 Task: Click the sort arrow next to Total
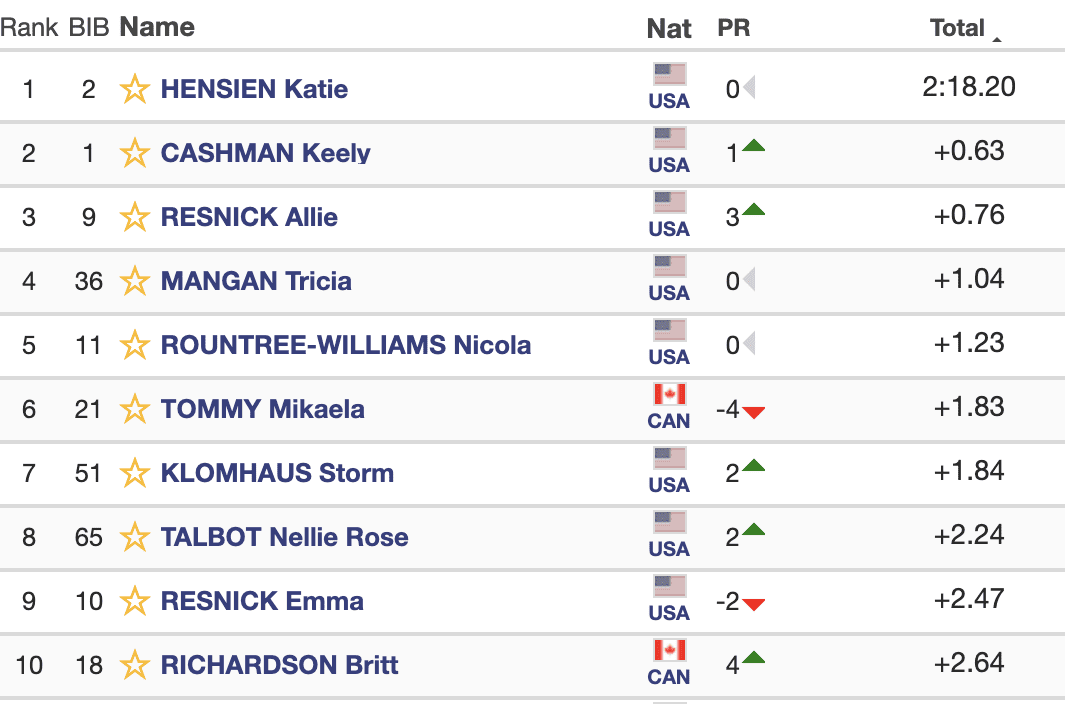(x=997, y=39)
